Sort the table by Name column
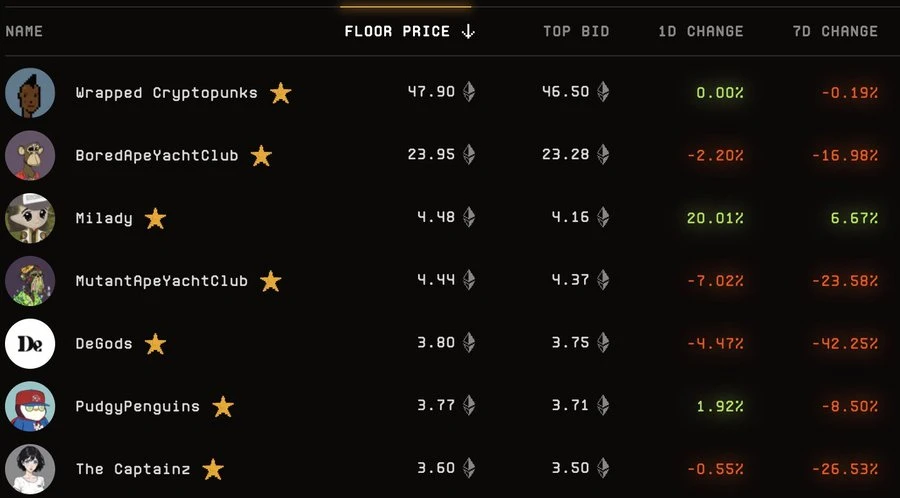This screenshot has width=900, height=498. pyautogui.click(x=24, y=32)
